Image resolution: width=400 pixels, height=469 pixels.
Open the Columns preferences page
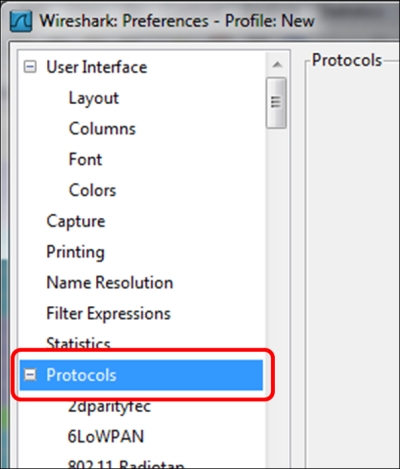coord(102,129)
